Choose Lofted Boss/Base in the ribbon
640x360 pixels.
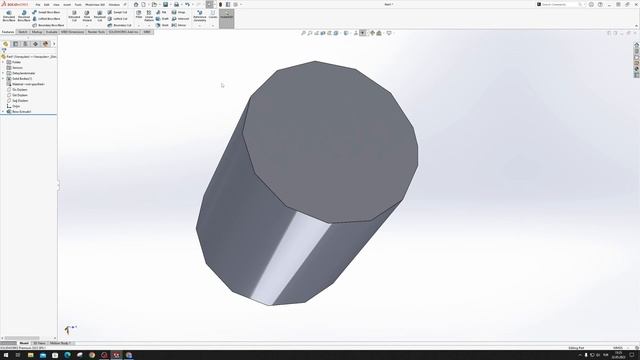coord(46,19)
